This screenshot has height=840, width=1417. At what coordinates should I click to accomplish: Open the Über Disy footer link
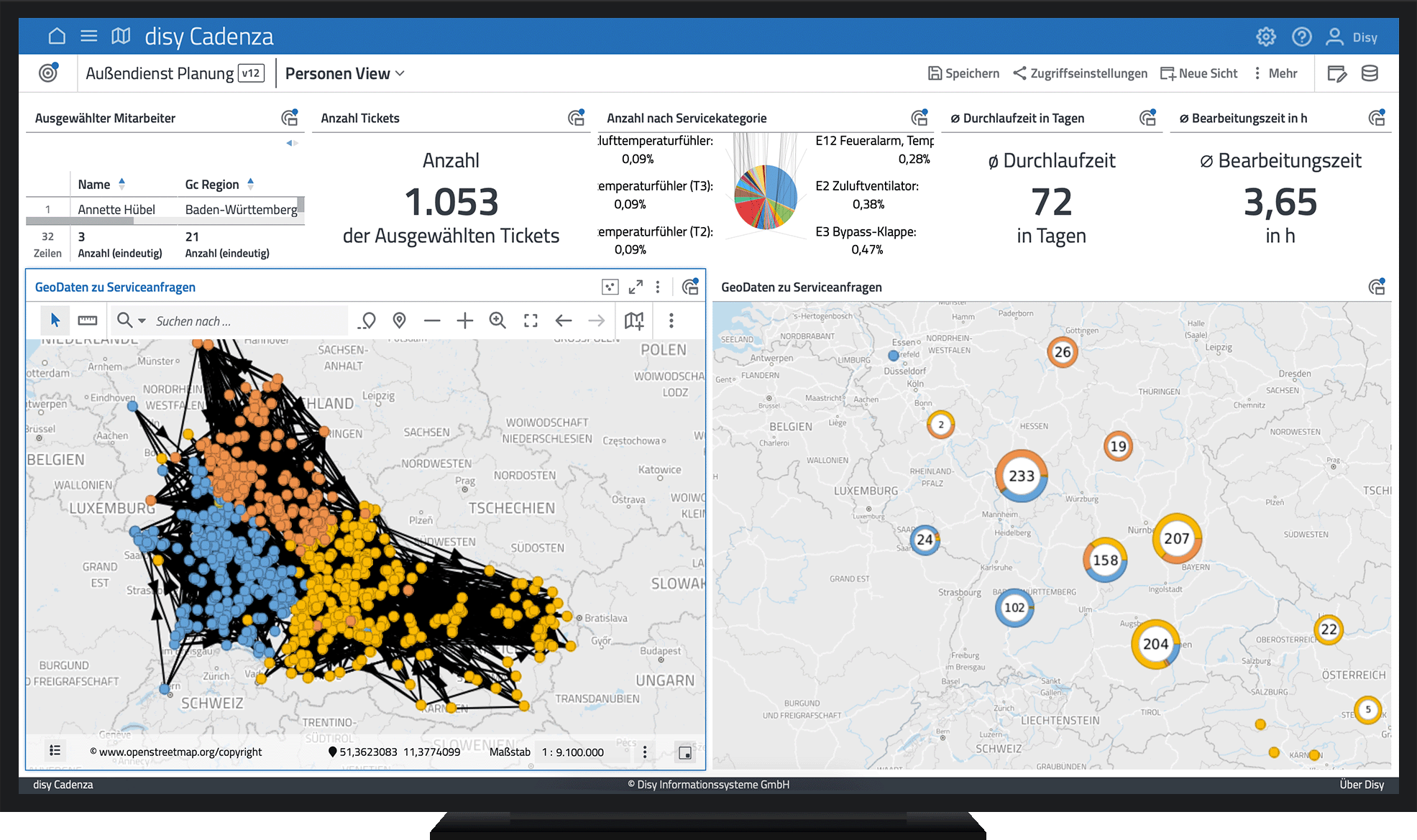click(1361, 784)
